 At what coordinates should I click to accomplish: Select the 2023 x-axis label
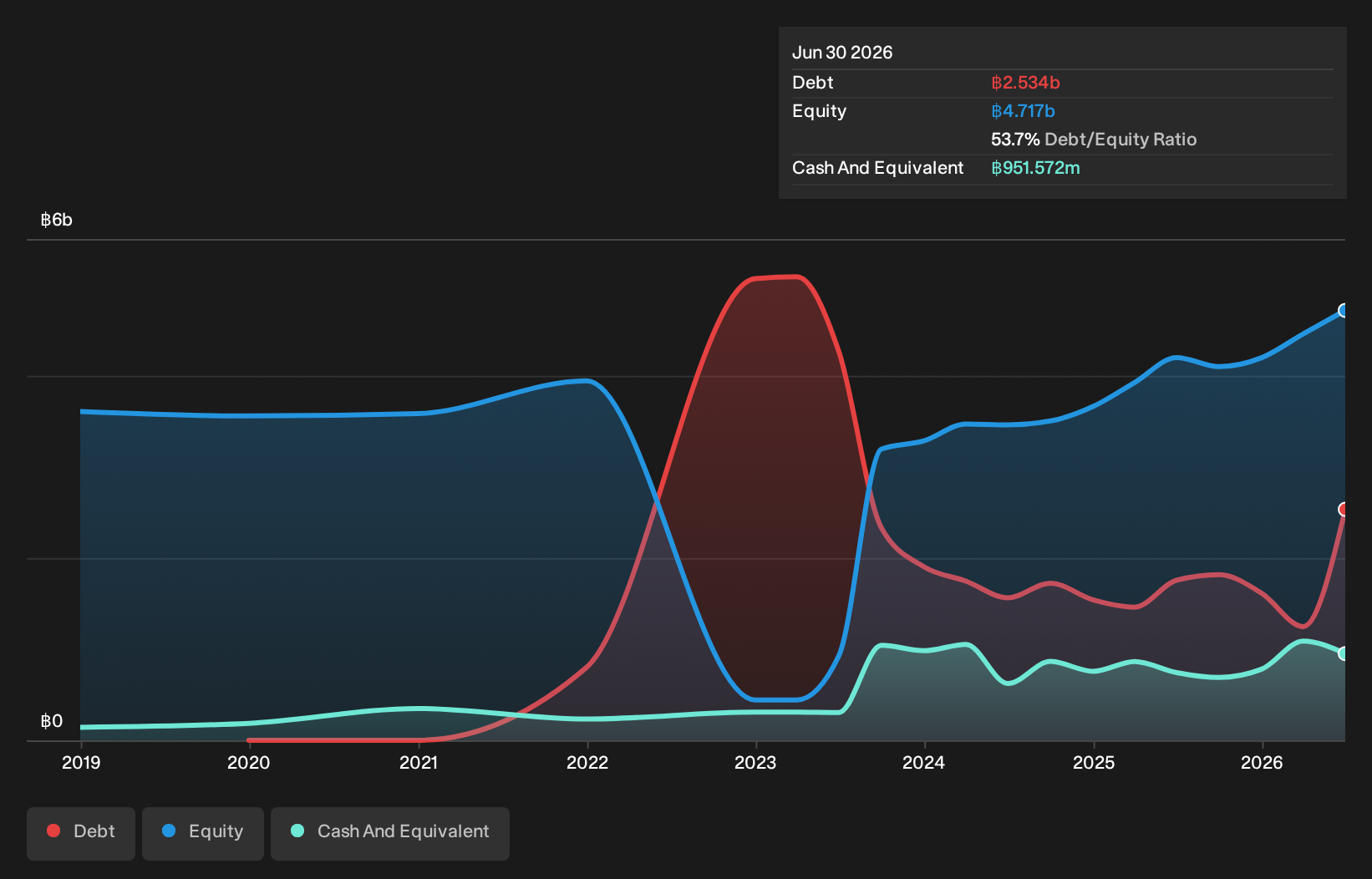(755, 762)
